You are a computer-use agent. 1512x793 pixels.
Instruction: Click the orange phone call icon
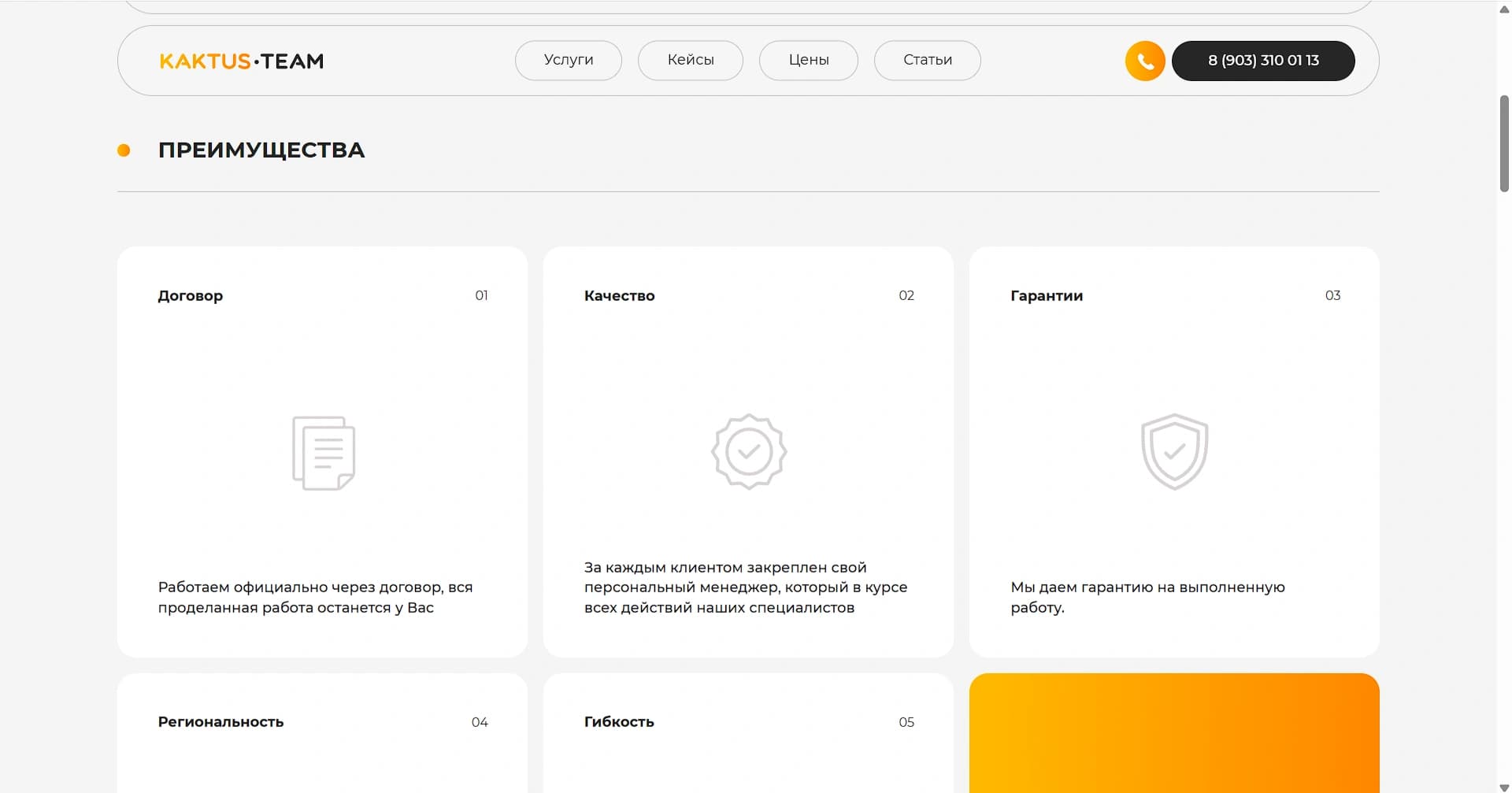point(1144,61)
